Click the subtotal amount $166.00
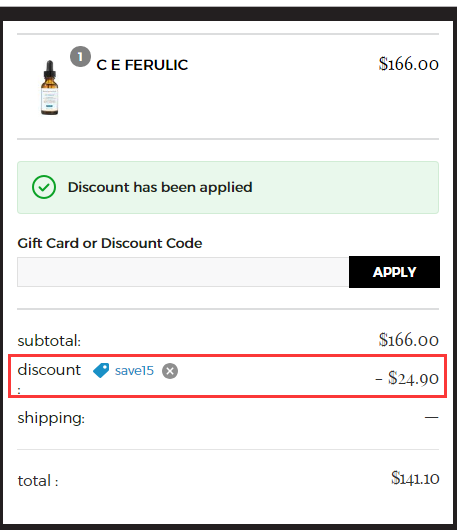This screenshot has width=457, height=530. pyautogui.click(x=409, y=340)
